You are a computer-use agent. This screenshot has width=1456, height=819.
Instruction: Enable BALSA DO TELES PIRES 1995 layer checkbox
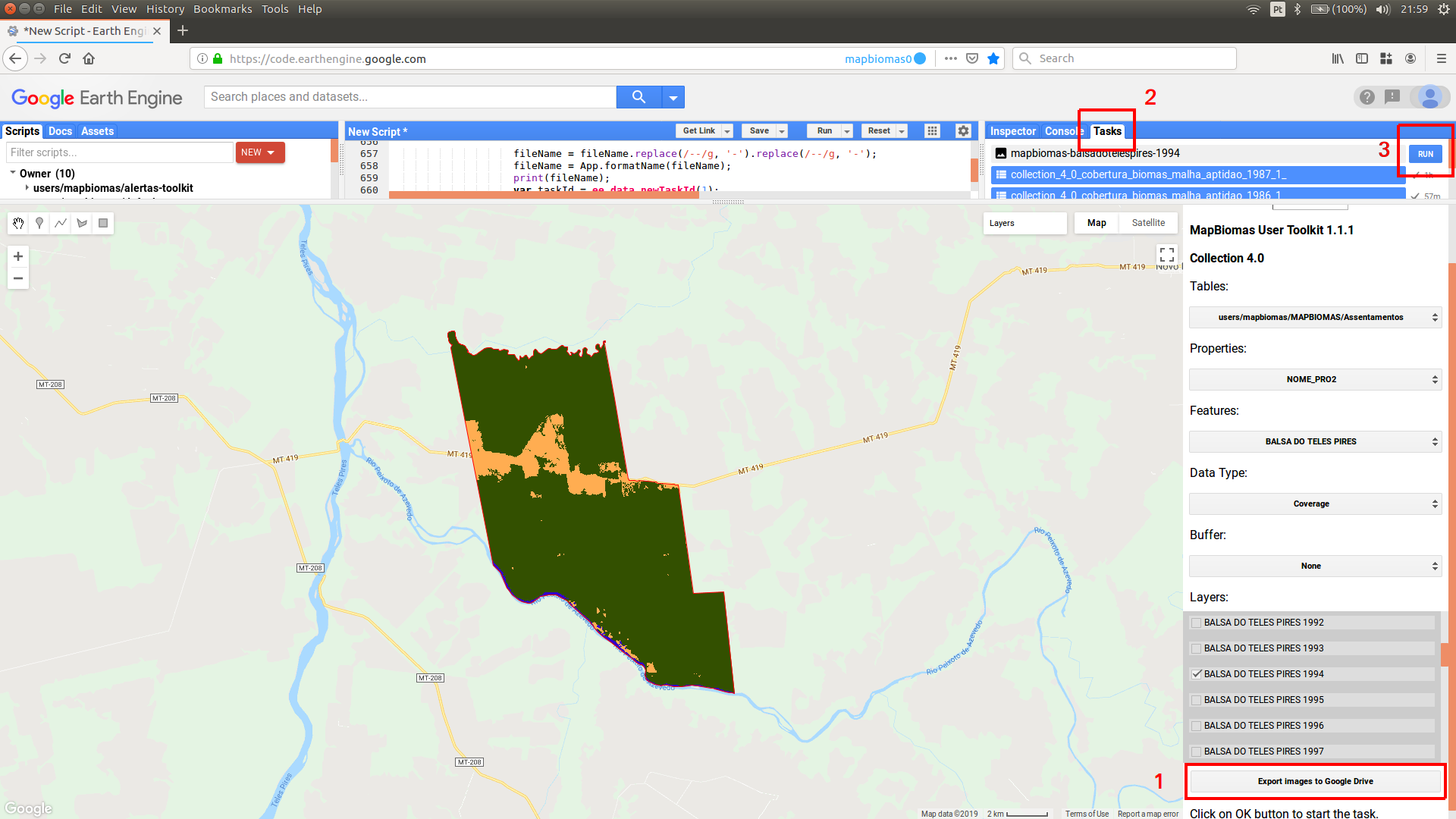click(1196, 699)
